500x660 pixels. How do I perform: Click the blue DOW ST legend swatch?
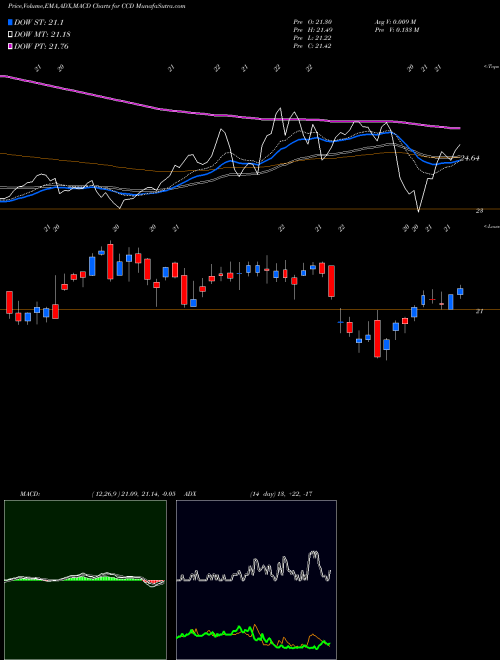pyautogui.click(x=11, y=23)
